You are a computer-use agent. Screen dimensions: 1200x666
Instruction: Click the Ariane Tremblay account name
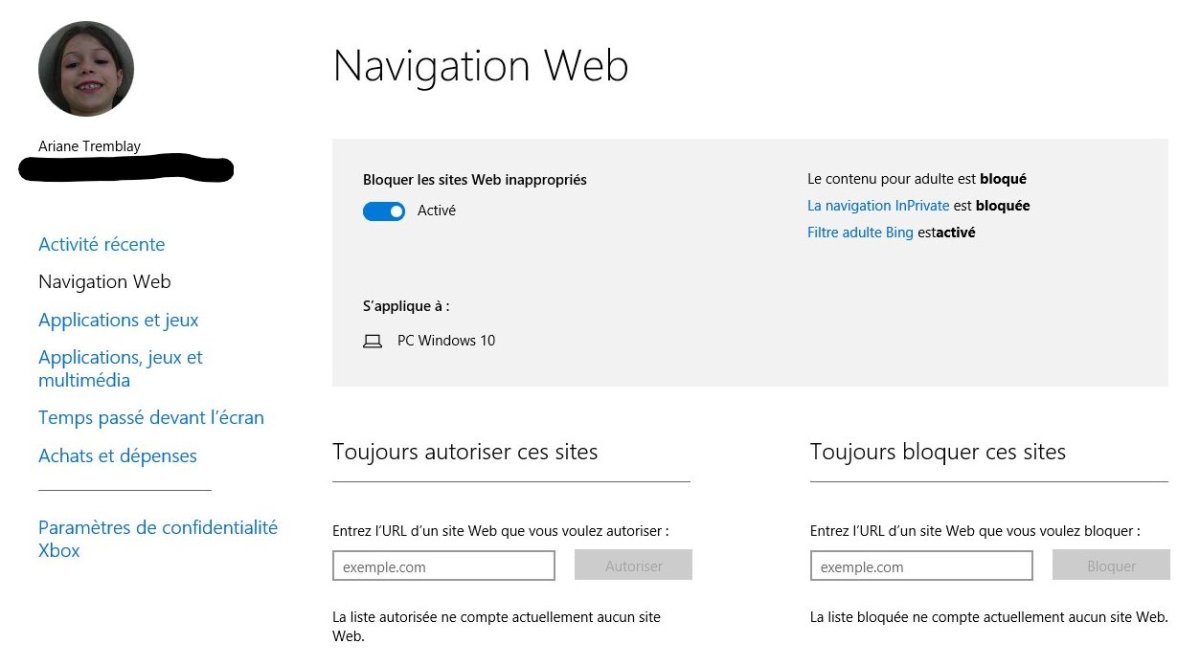pyautogui.click(x=89, y=147)
